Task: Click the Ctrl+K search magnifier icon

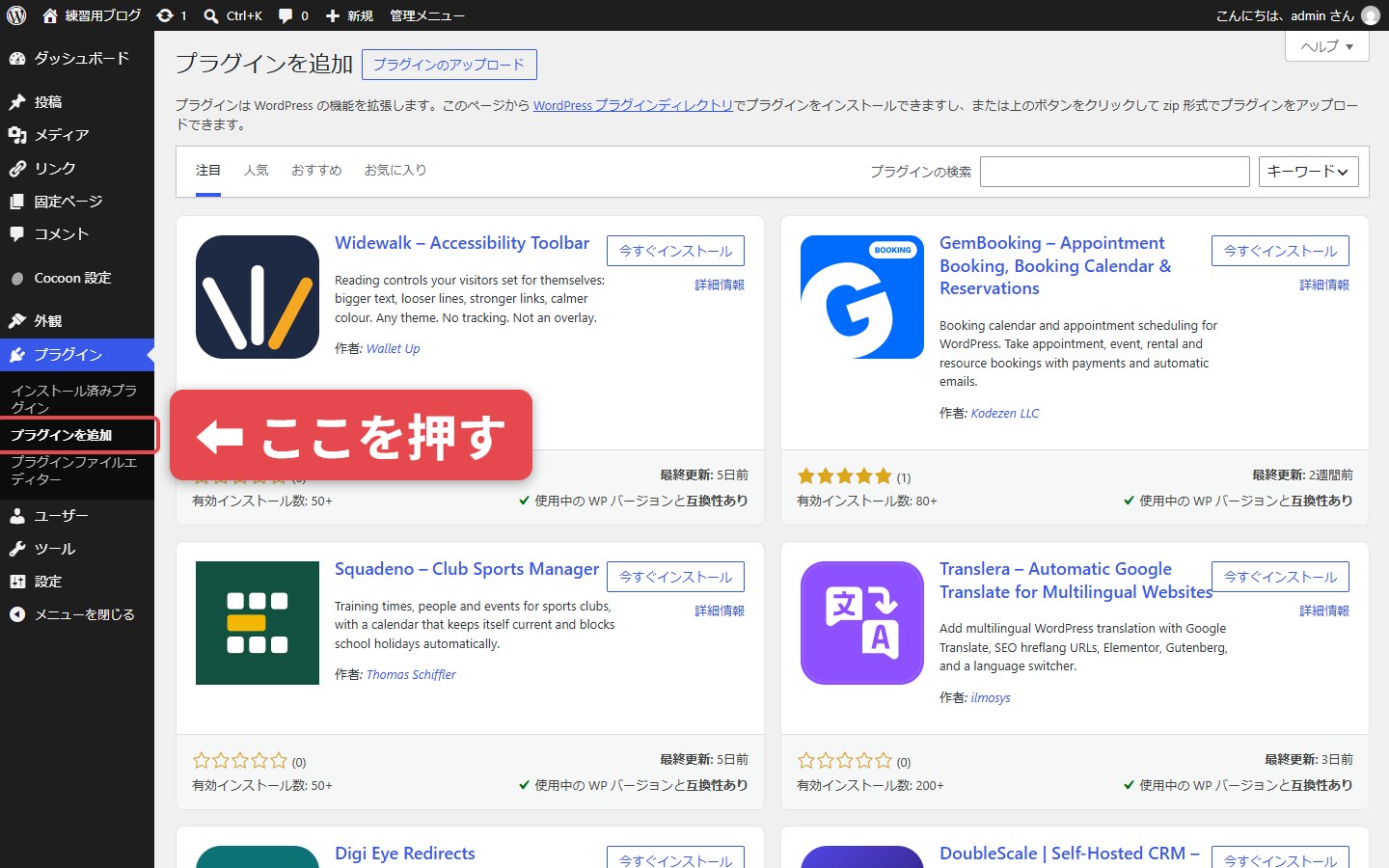Action: [211, 15]
